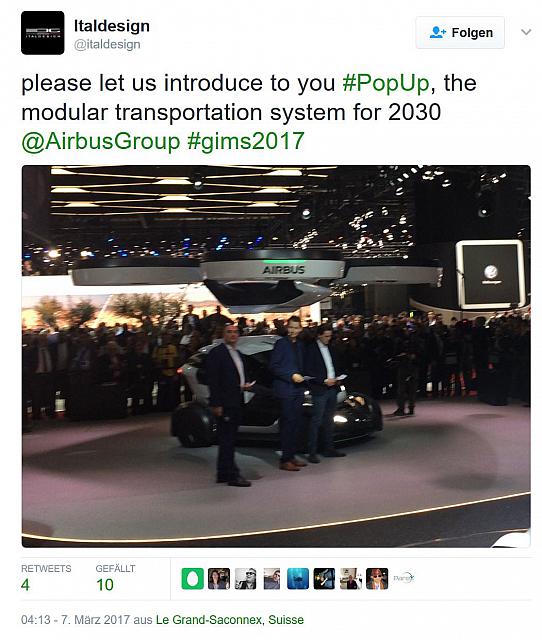This screenshot has height=640, width=542.
Task: Click the last faded logo liker avatar
Action: pos(403,578)
